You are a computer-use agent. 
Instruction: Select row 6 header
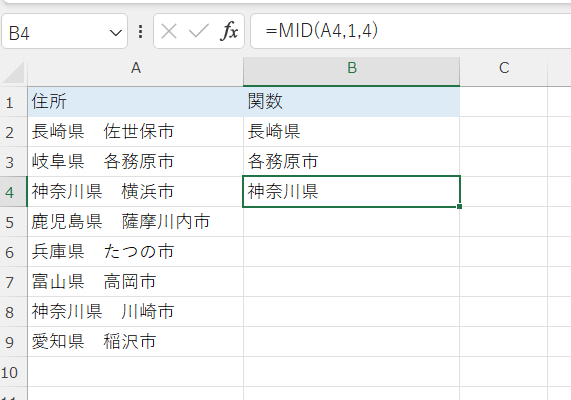click(13, 252)
